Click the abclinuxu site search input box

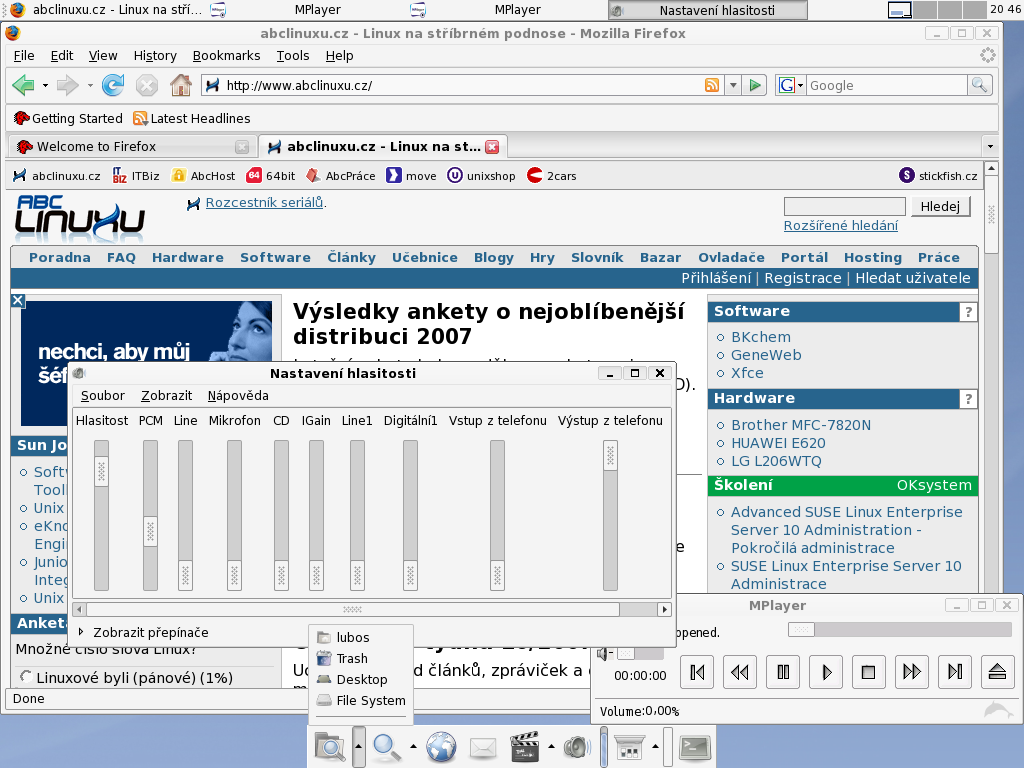click(844, 206)
